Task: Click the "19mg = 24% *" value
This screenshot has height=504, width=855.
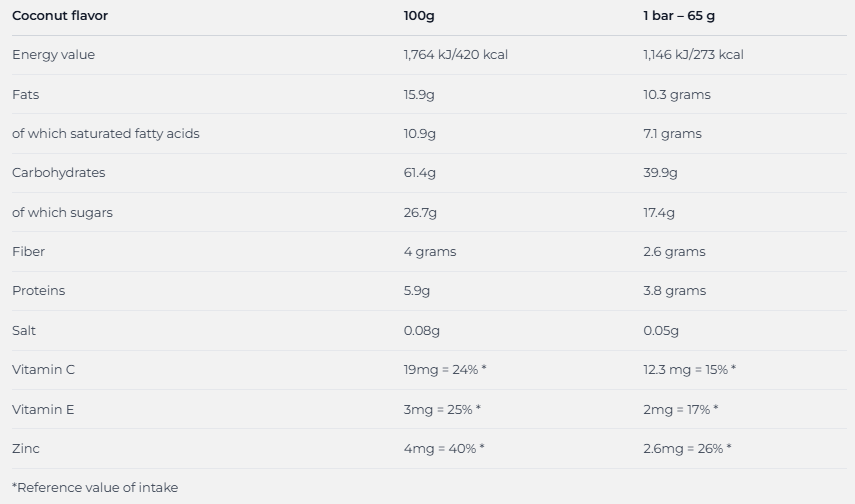Action: point(445,370)
